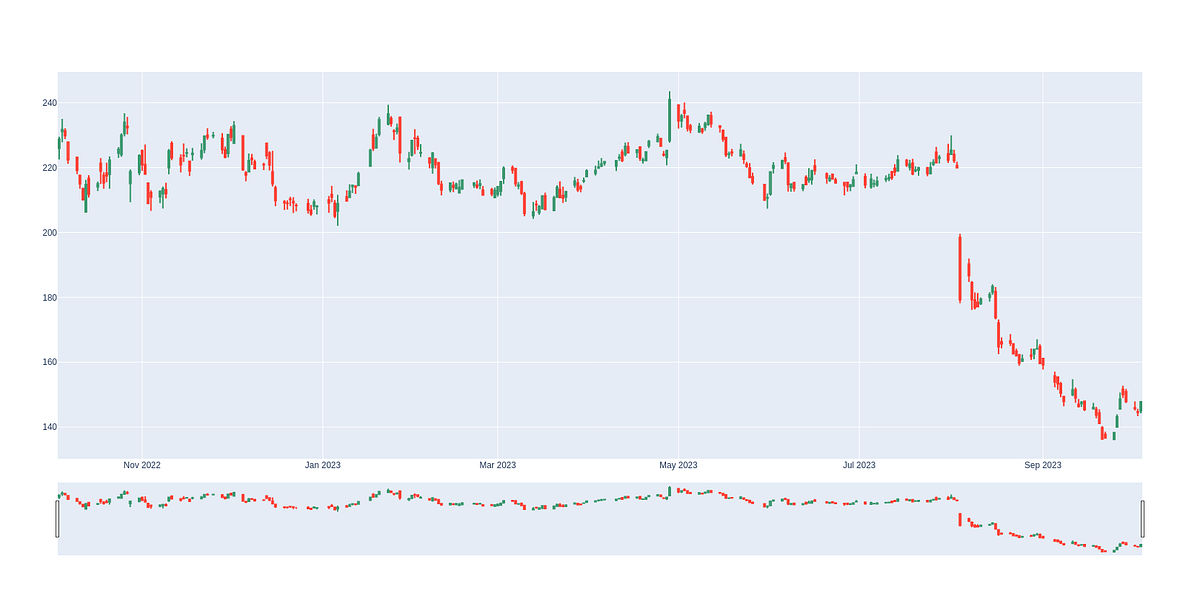This screenshot has height=613, width=1200.
Task: Click the Sep 2023 axis label
Action: click(1044, 464)
